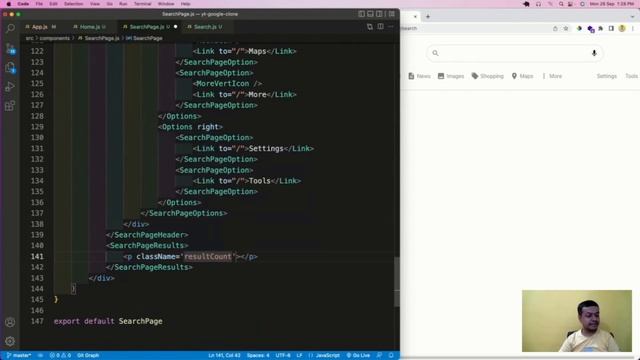Toggle secondary sidebar layout icon in title bar
This screenshot has height=360, width=640.
click(x=379, y=14)
